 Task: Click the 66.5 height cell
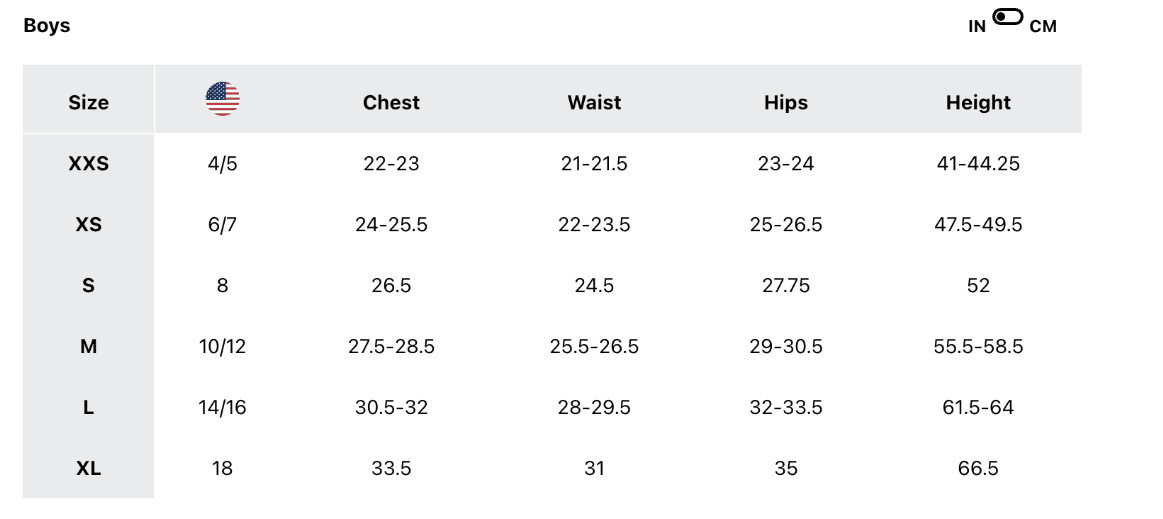pos(978,469)
